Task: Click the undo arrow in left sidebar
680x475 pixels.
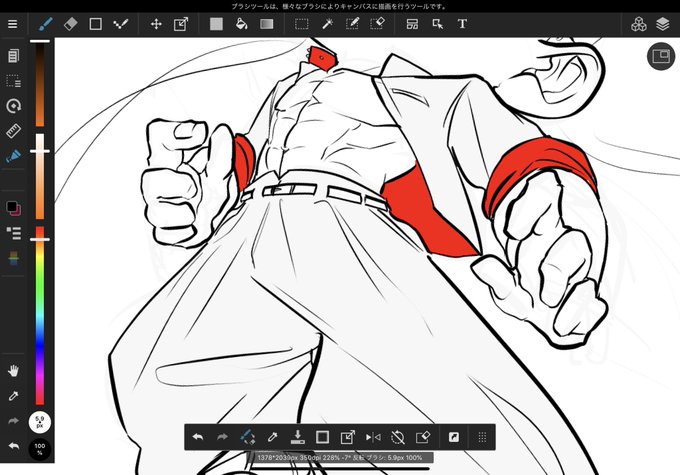Action: click(x=13, y=446)
